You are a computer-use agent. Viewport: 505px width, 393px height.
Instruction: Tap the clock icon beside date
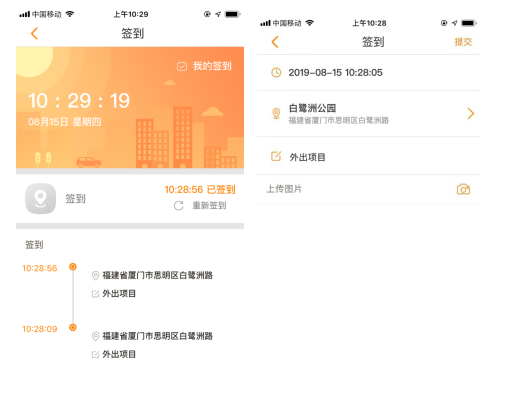tap(276, 73)
